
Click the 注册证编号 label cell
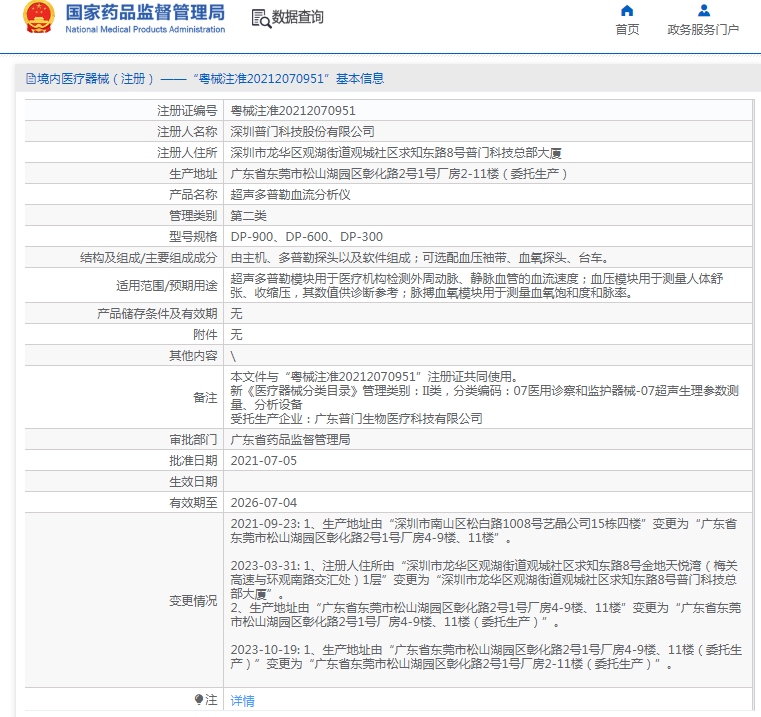[124, 111]
